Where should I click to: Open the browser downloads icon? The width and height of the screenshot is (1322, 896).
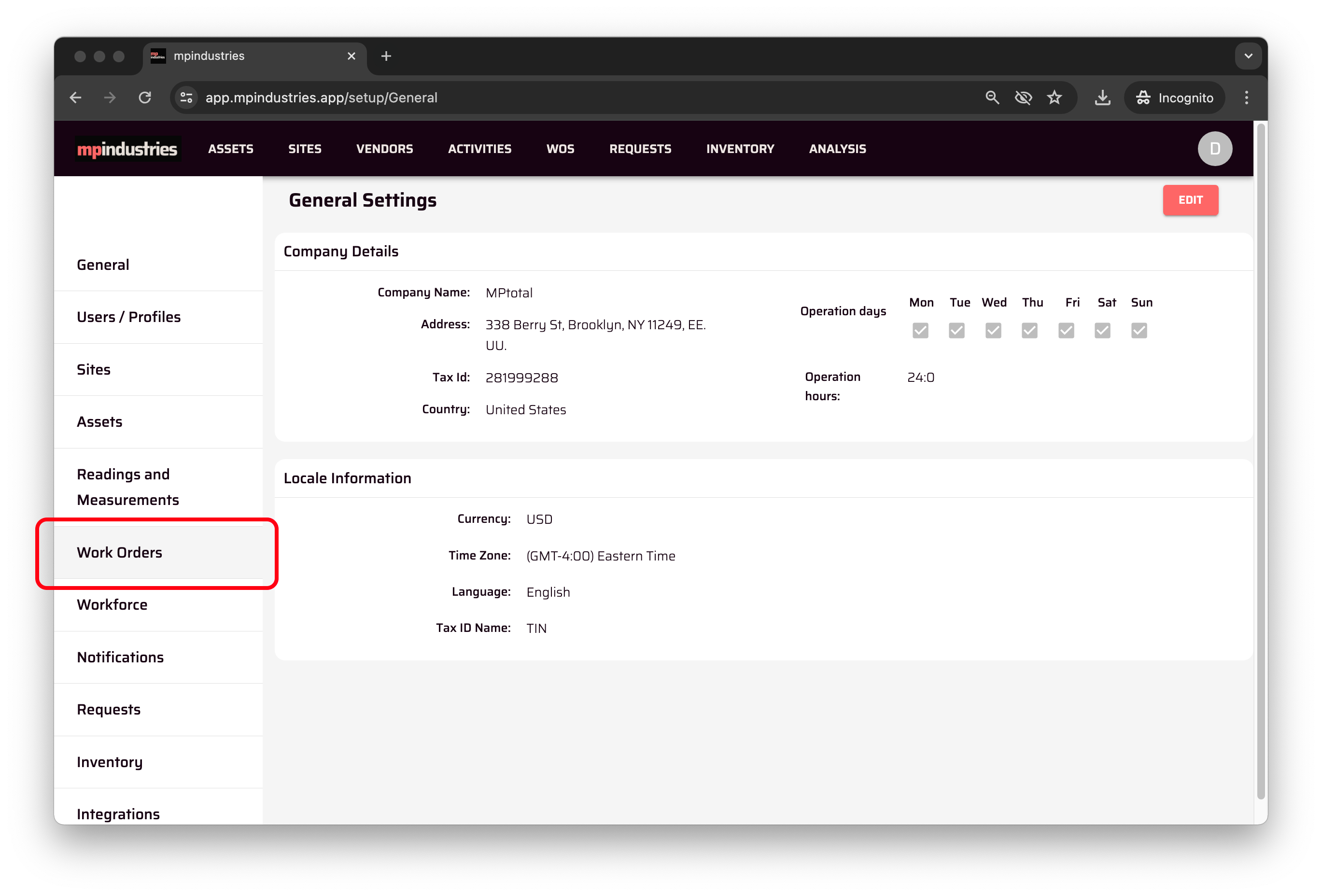1102,98
